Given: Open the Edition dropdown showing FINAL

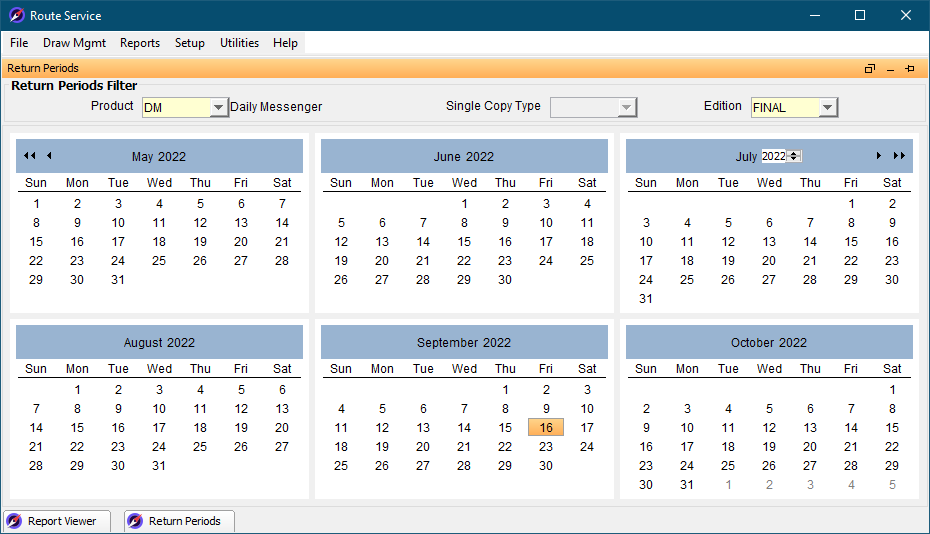Looking at the screenshot, I should (827, 108).
